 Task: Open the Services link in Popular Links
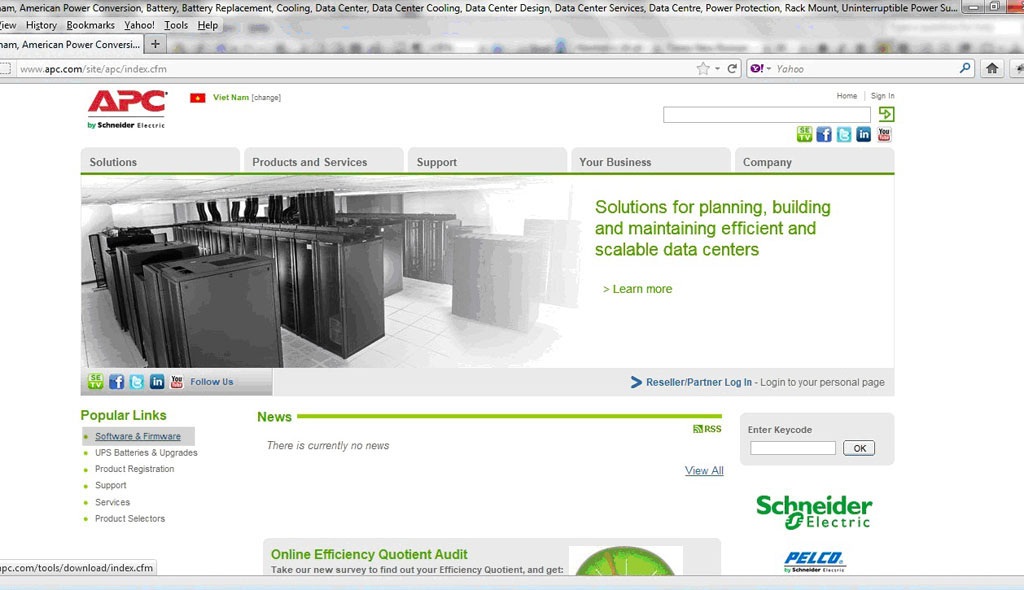click(x=112, y=502)
